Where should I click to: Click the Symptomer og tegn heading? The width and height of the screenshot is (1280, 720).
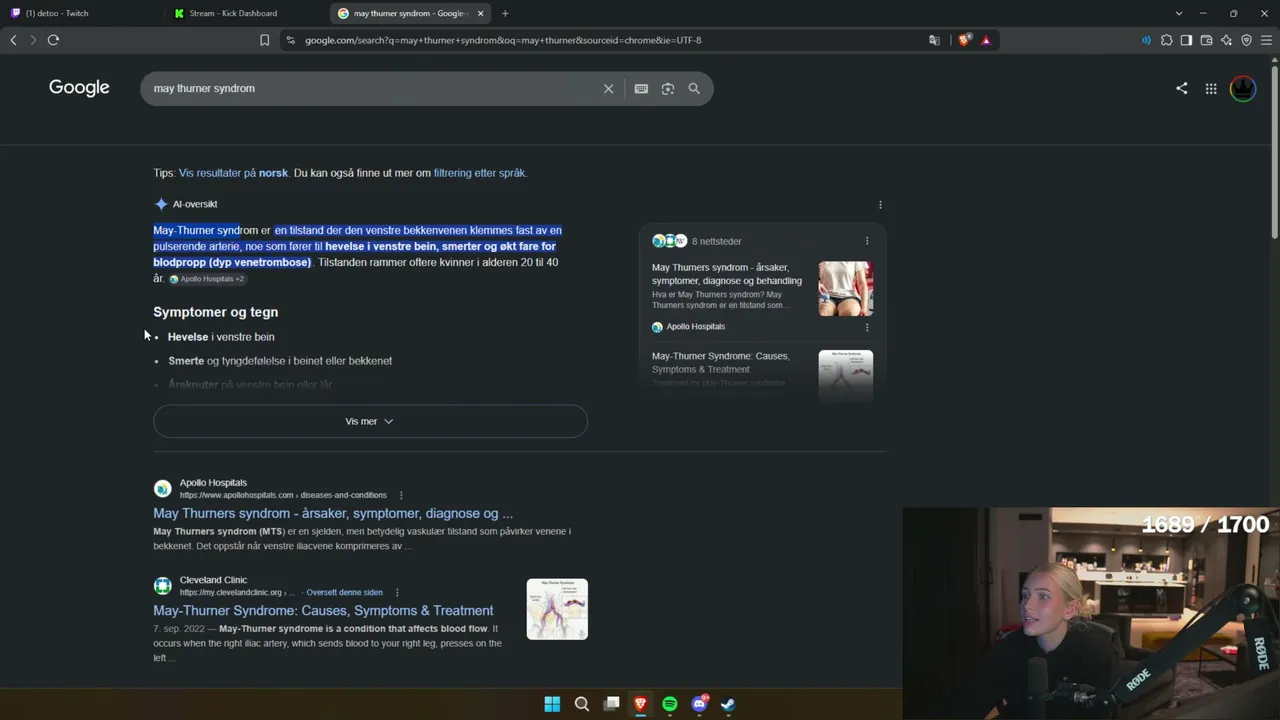215,312
